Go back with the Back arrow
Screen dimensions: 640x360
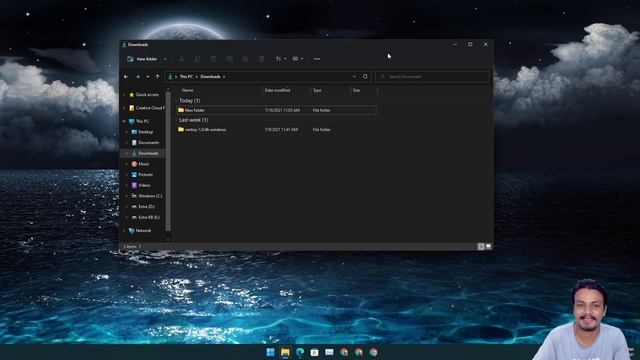(126, 76)
